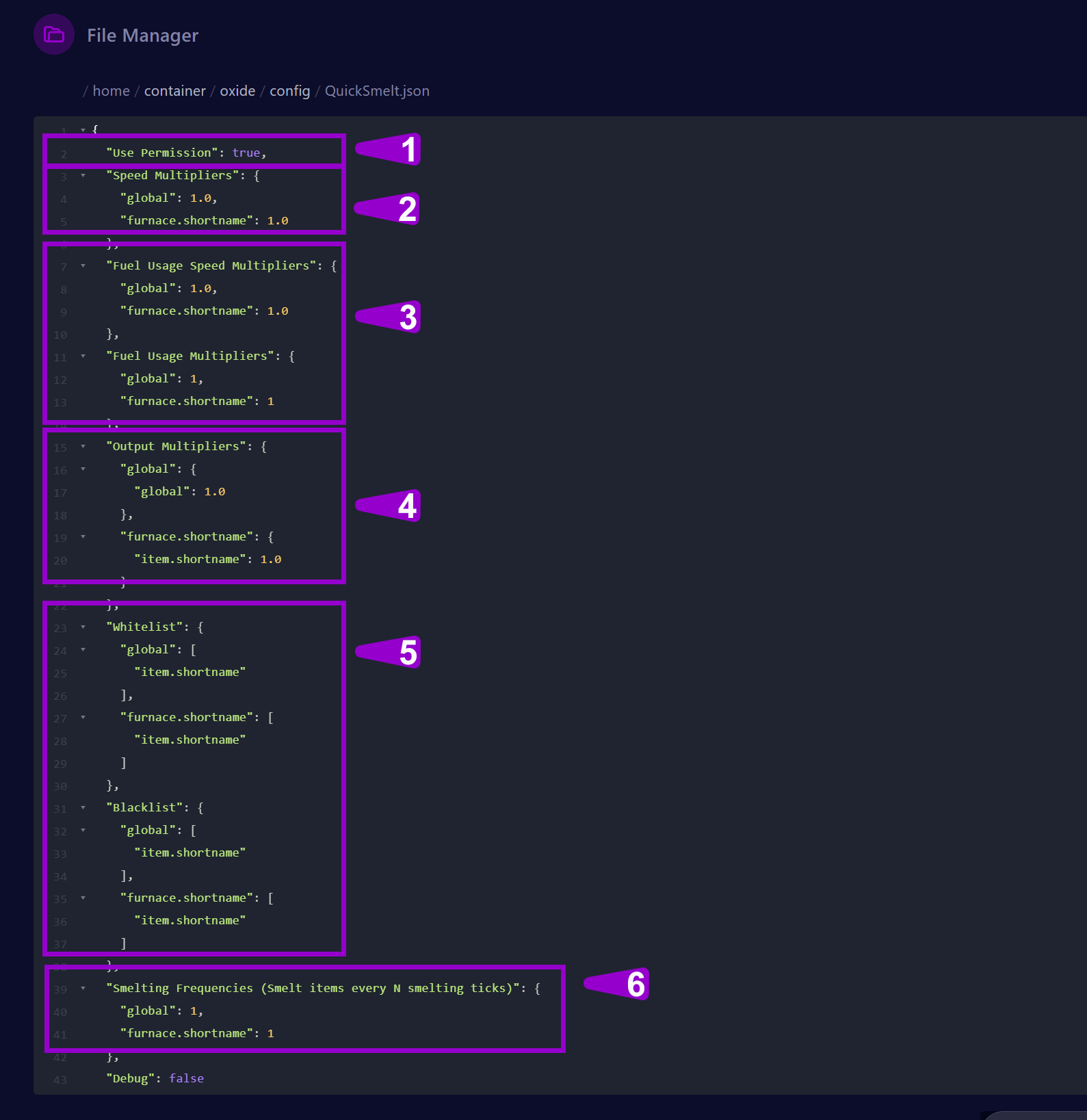Image resolution: width=1087 pixels, height=1120 pixels.
Task: Click the global 1.0 value on line 4
Action: tap(200, 198)
